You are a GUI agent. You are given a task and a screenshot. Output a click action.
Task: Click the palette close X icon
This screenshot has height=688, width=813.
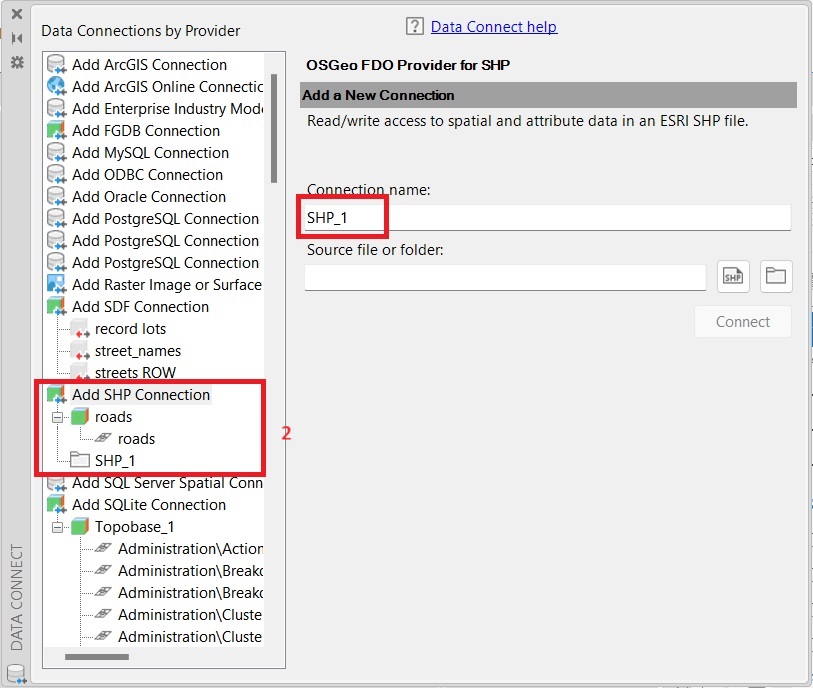pyautogui.click(x=16, y=14)
